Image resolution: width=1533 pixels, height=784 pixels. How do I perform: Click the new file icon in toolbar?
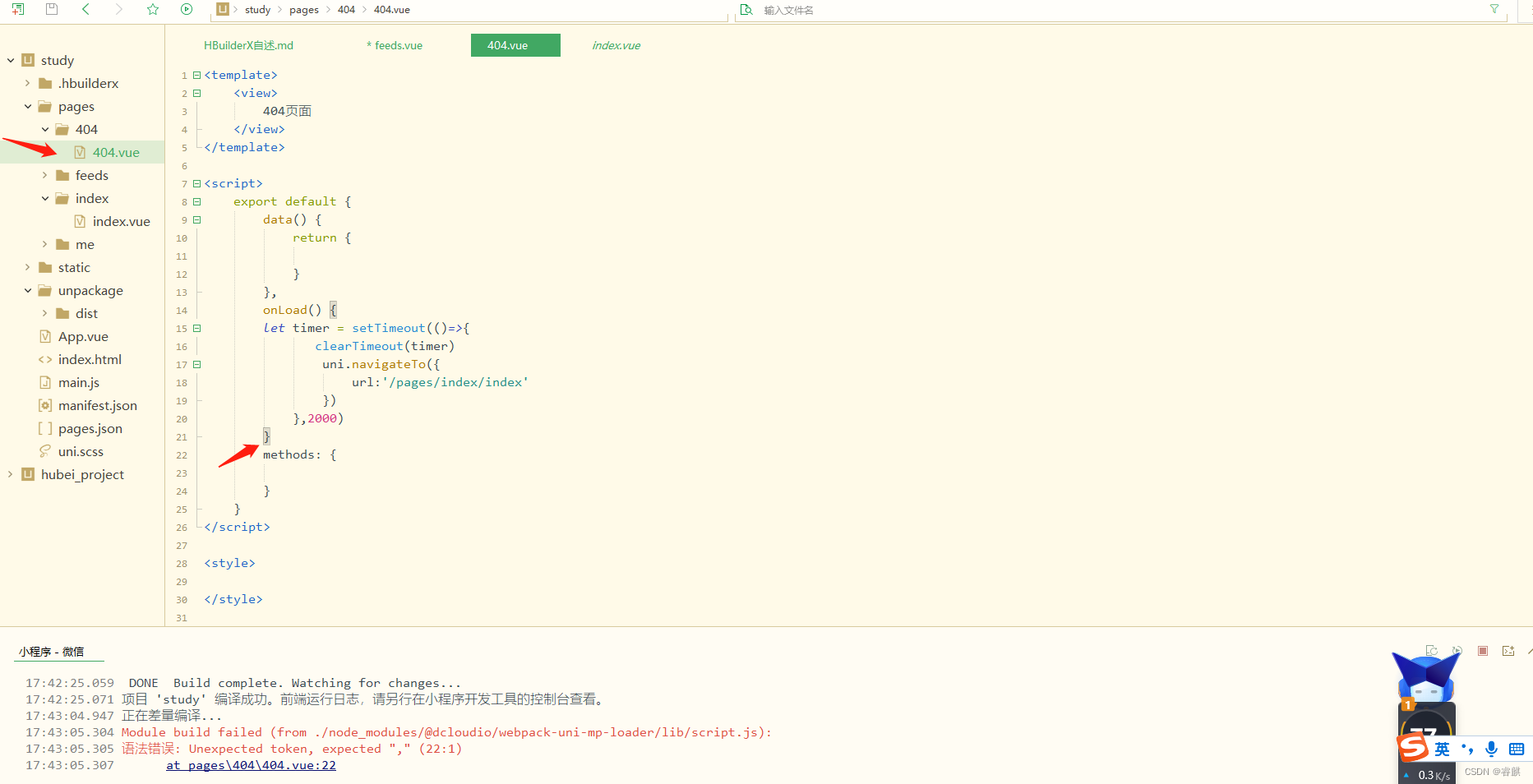[18, 9]
